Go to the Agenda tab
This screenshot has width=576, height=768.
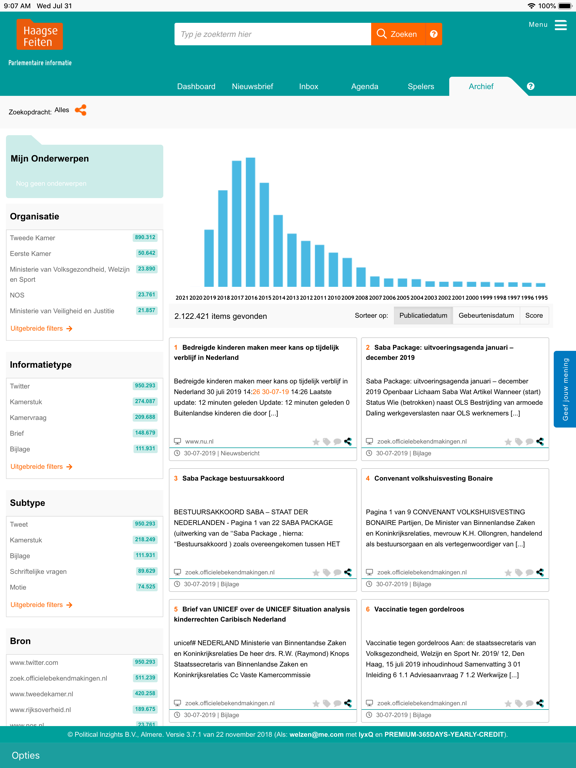364,86
